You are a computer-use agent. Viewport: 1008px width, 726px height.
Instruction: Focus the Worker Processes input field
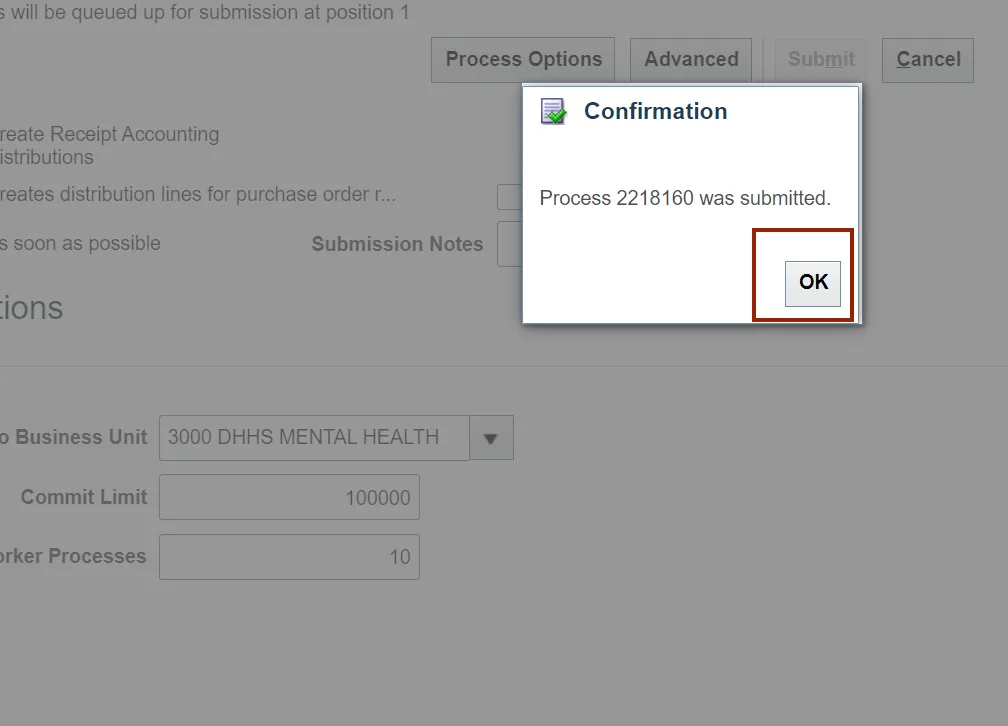pyautogui.click(x=289, y=558)
